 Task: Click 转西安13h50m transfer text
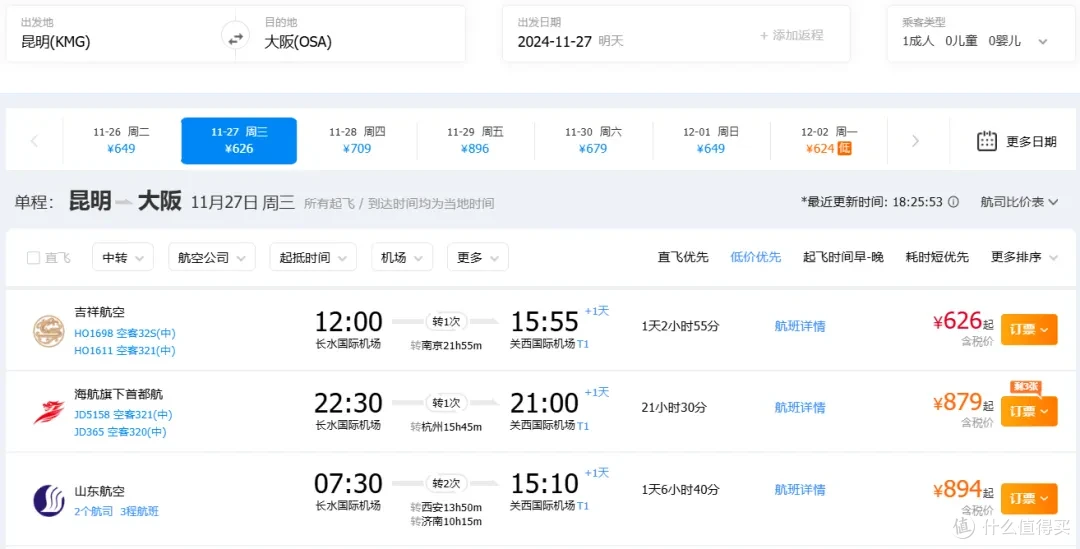click(x=446, y=508)
